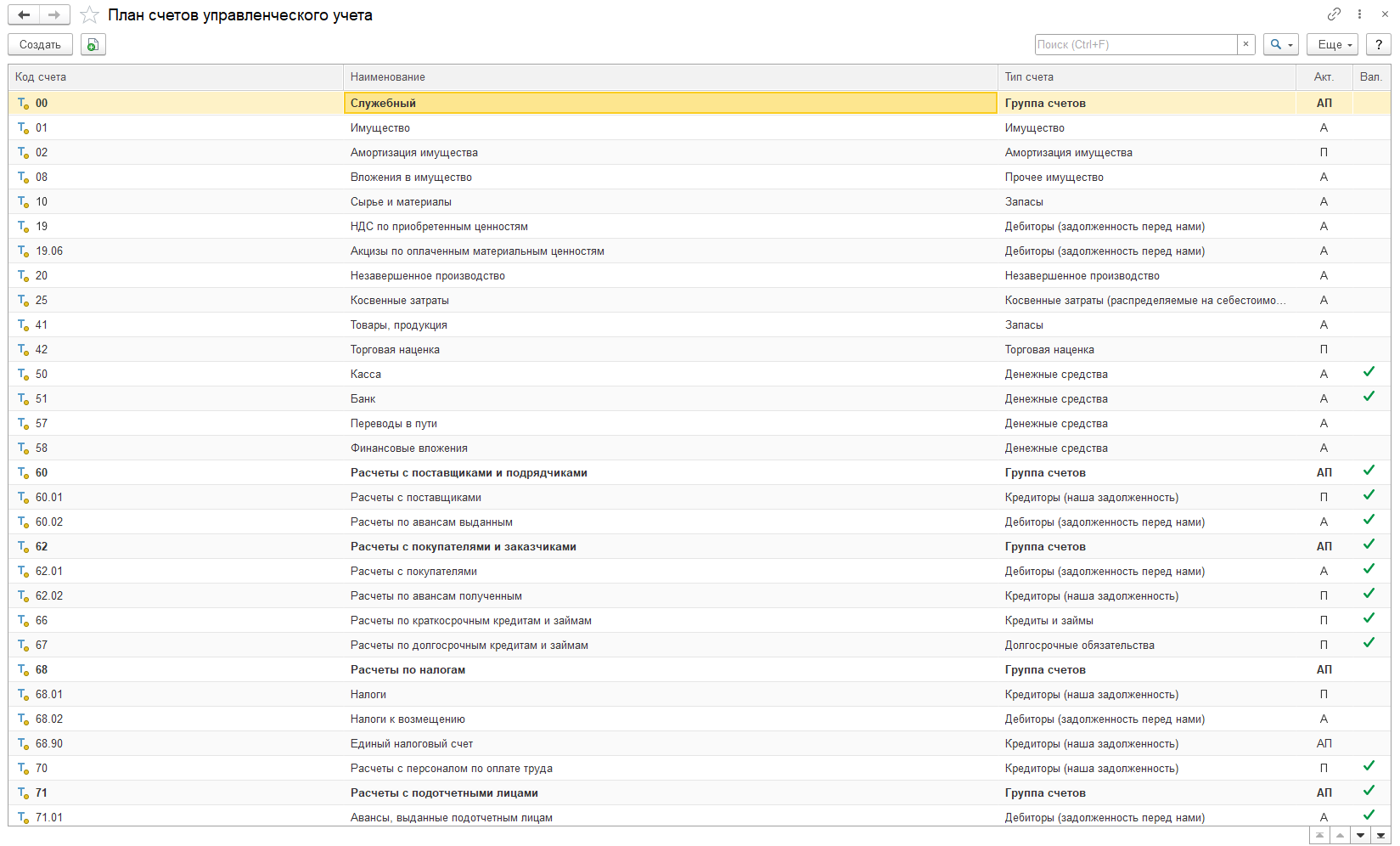Get link to this list via chain icon
This screenshot has width=1400, height=846.
point(1335,14)
